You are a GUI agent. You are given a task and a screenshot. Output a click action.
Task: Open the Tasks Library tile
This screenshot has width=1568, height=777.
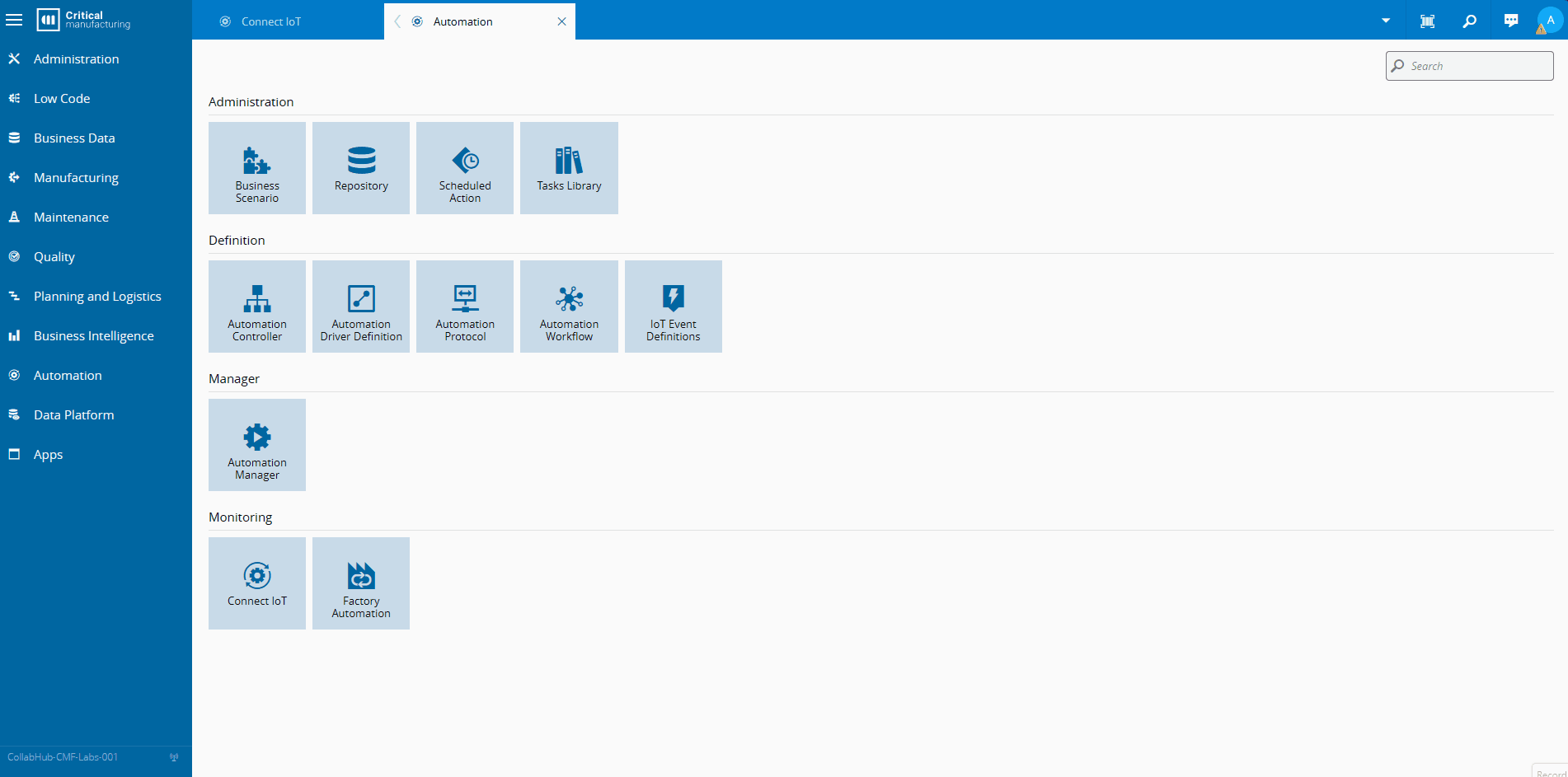569,168
